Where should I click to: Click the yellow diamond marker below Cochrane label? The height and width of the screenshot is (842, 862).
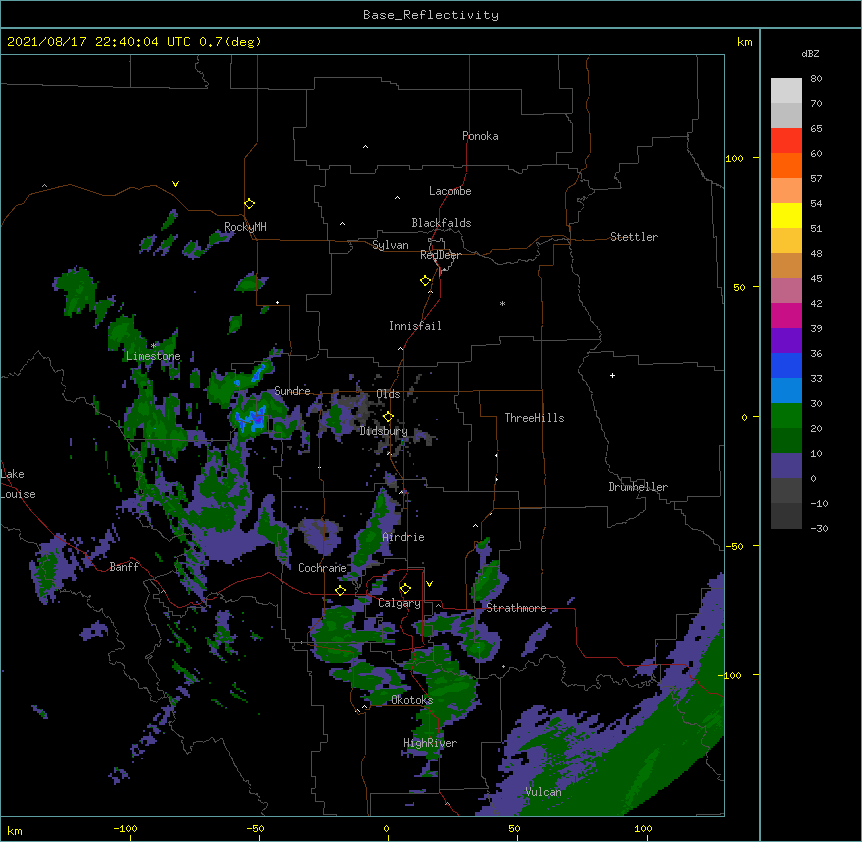click(340, 590)
